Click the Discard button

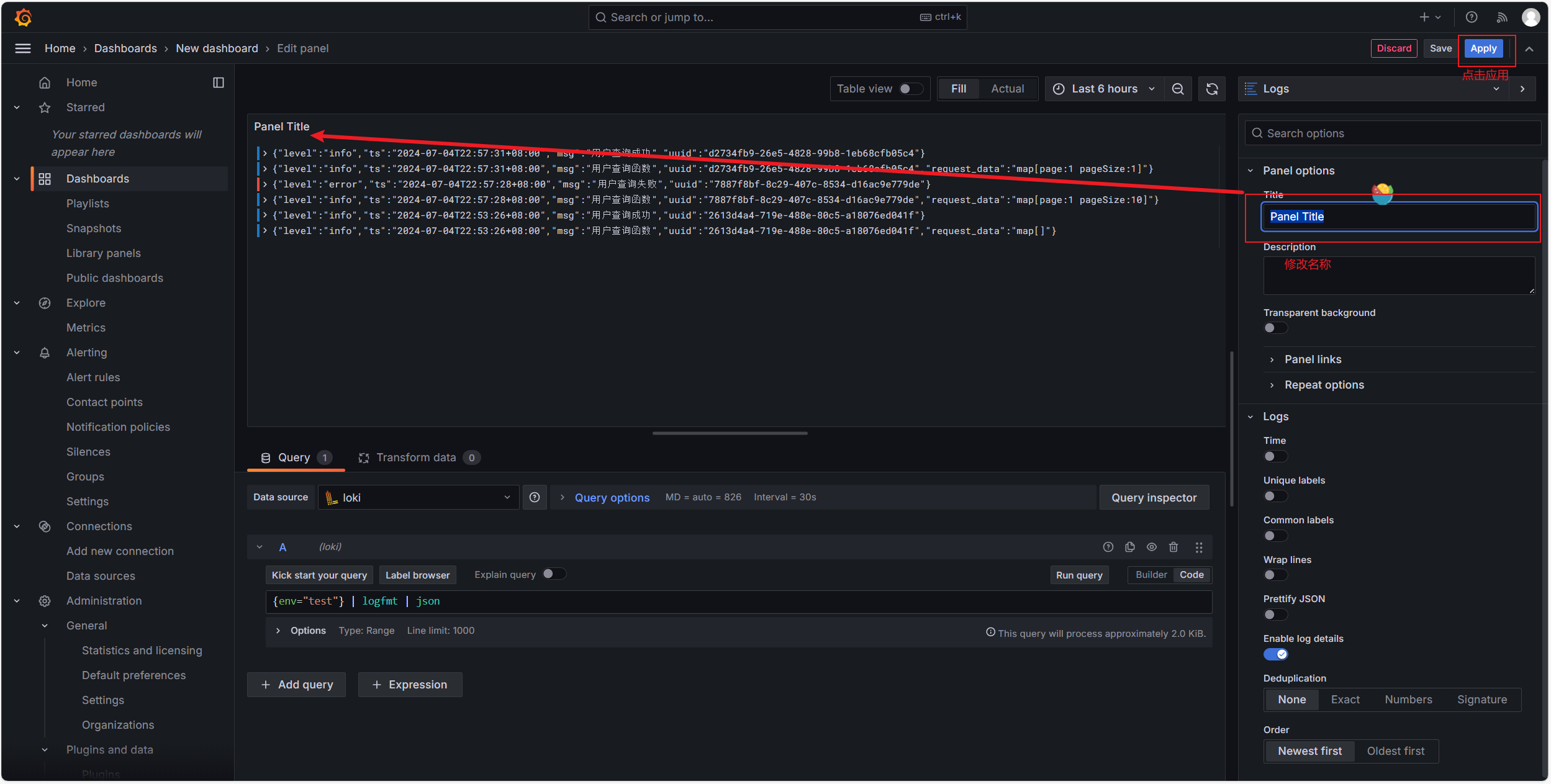(x=1394, y=48)
